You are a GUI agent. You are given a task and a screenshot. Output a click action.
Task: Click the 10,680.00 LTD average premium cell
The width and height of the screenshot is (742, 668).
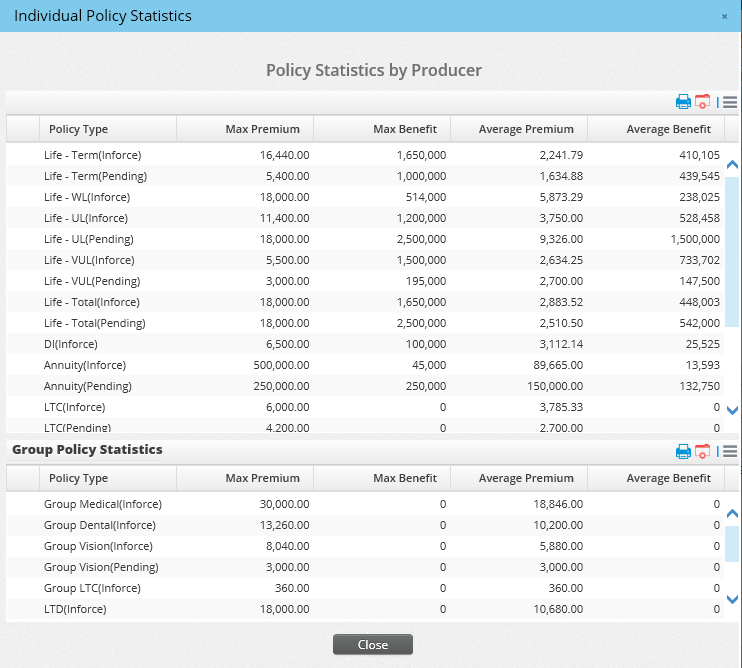point(558,609)
